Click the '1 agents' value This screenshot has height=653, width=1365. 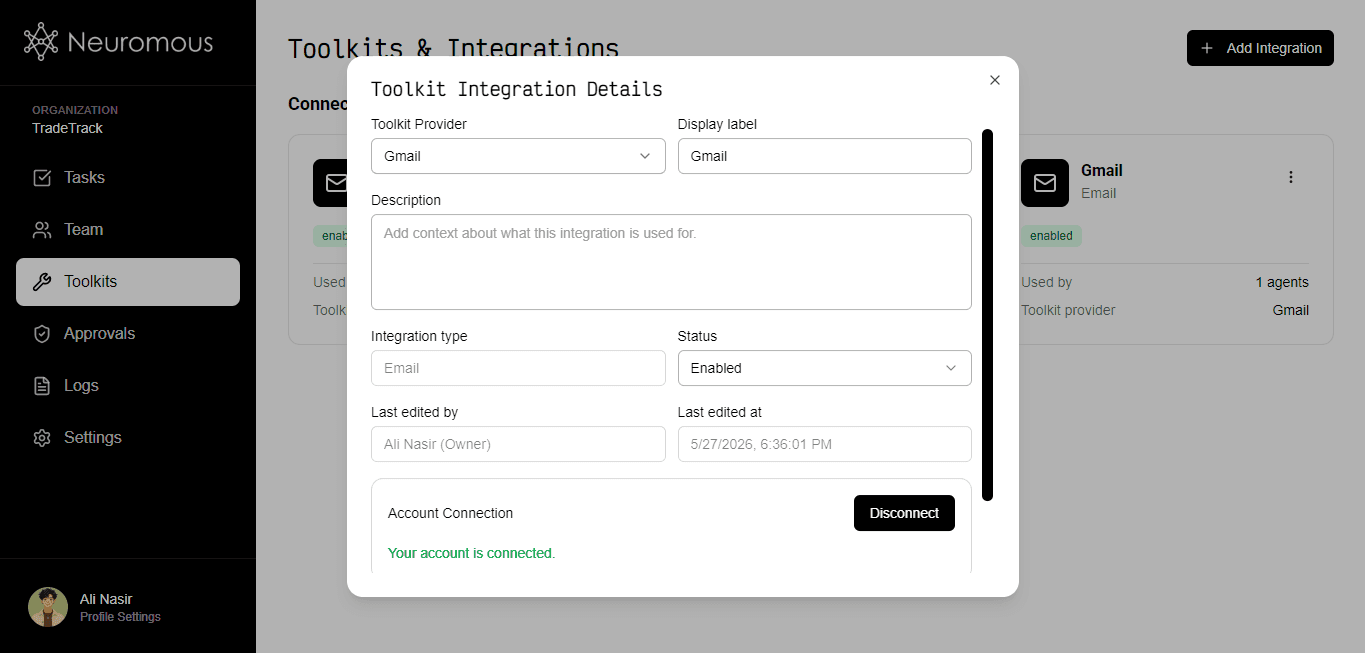coord(1282,282)
